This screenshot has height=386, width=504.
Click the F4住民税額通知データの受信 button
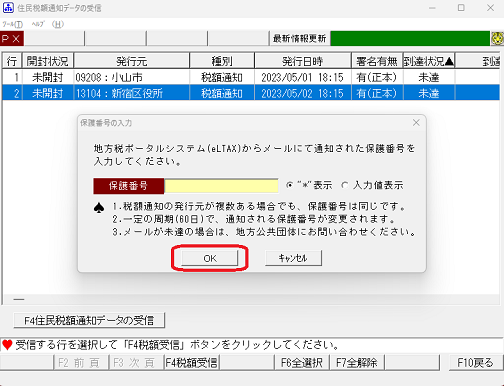click(x=89, y=320)
